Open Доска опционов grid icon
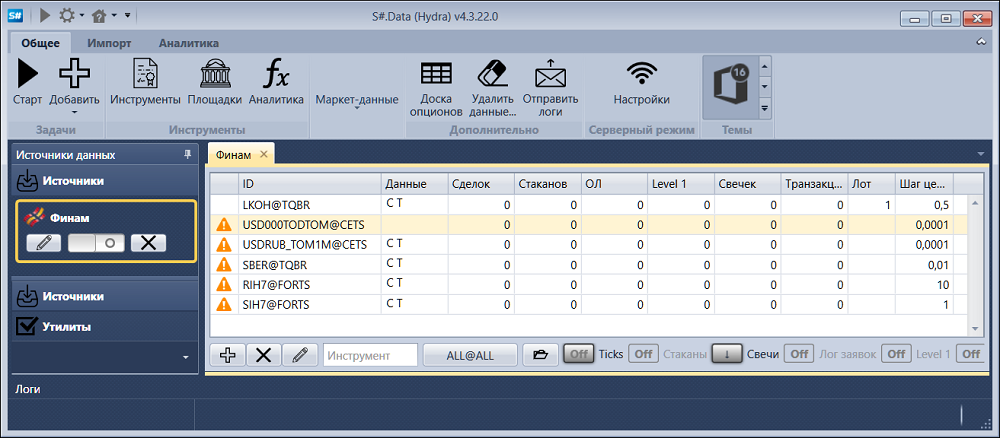Viewport: 1000px width, 438px height. 436,75
